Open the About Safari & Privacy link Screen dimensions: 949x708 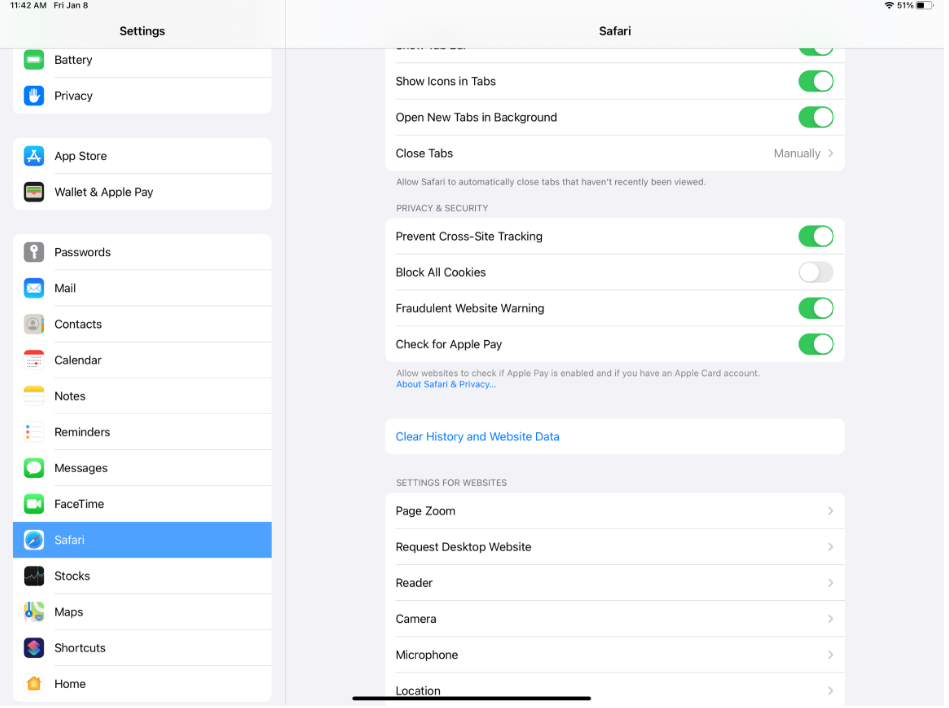click(x=446, y=385)
